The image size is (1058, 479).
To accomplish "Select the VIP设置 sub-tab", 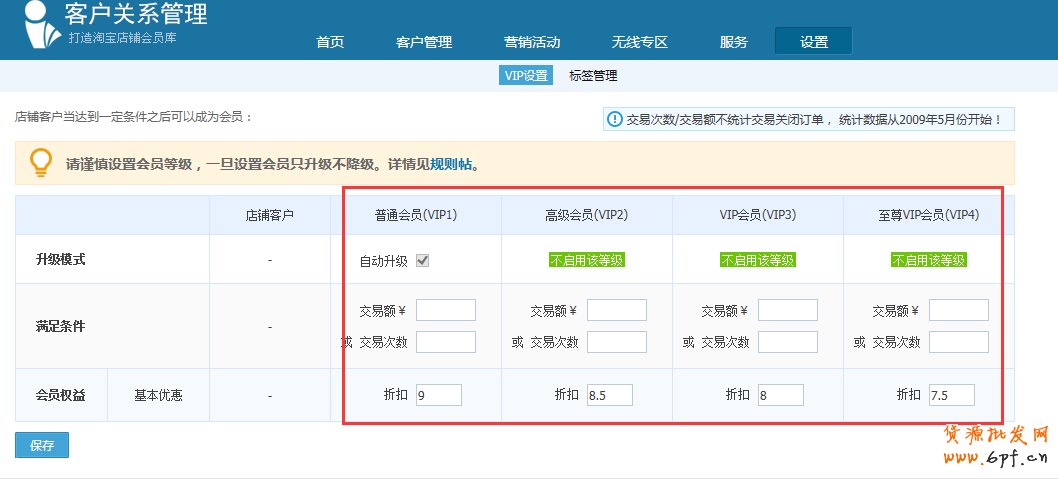I will (x=526, y=75).
